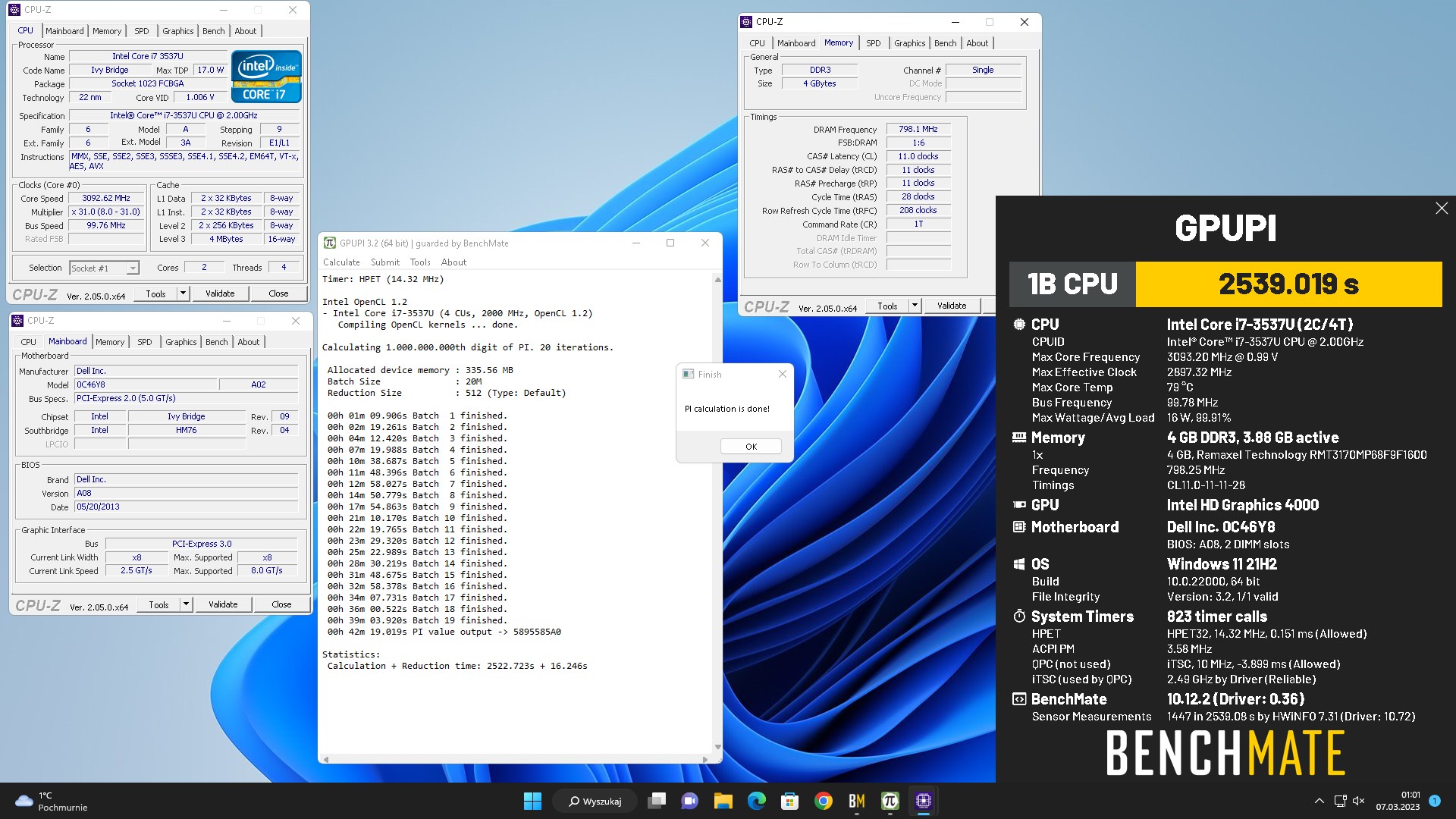Switch to Memory tab in top-left CPU-Z
1456x819 pixels.
pos(107,31)
